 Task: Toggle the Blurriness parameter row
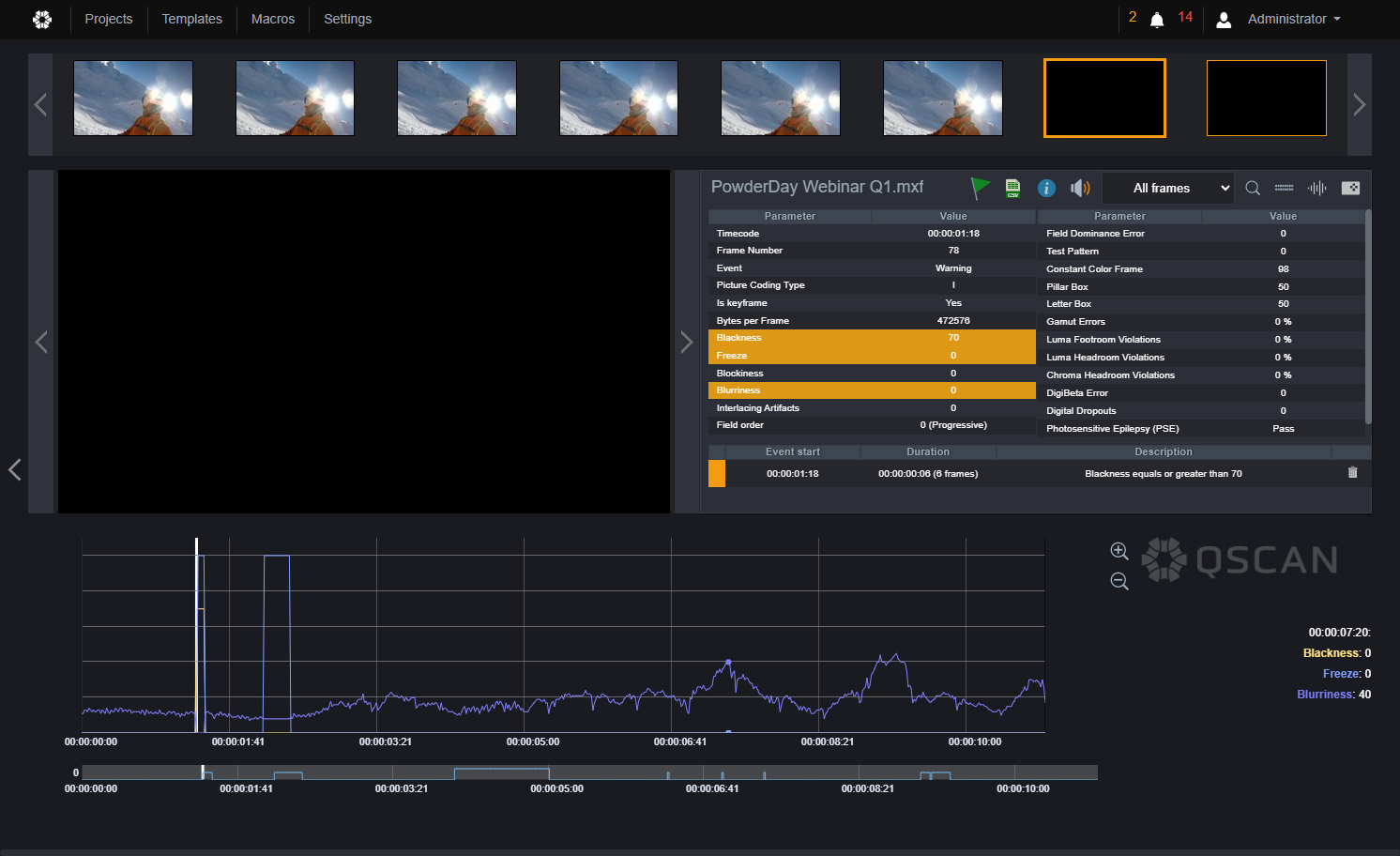coord(872,390)
